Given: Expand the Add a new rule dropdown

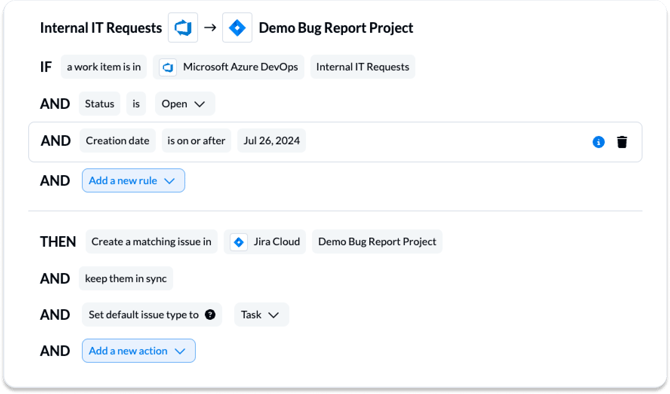Looking at the screenshot, I should coord(133,181).
